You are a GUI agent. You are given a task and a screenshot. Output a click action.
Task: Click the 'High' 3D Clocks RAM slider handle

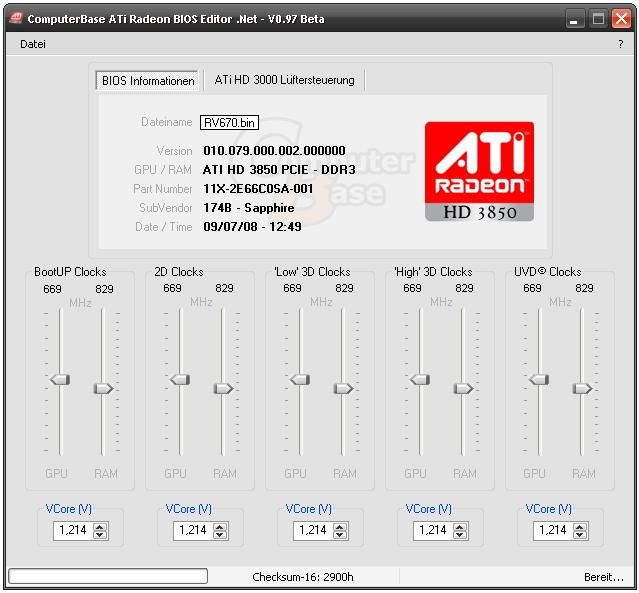[463, 388]
